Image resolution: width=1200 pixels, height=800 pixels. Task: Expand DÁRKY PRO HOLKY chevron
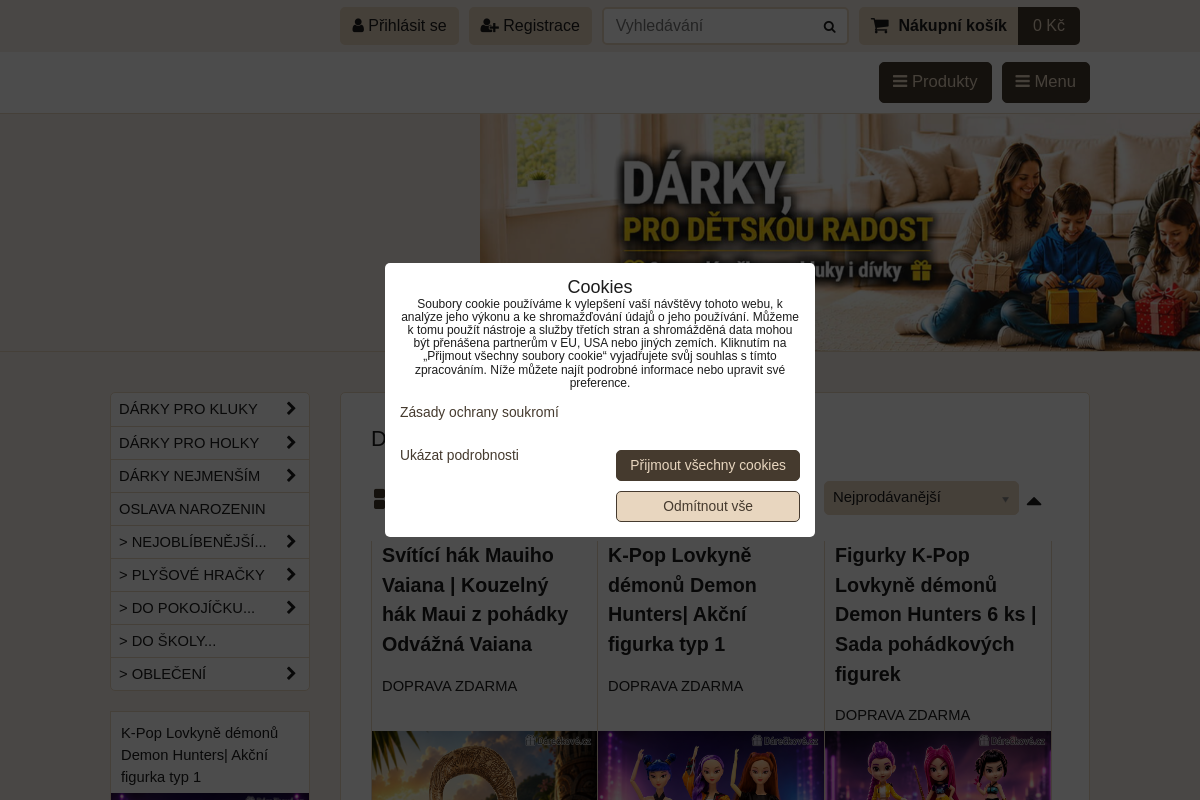click(x=291, y=442)
